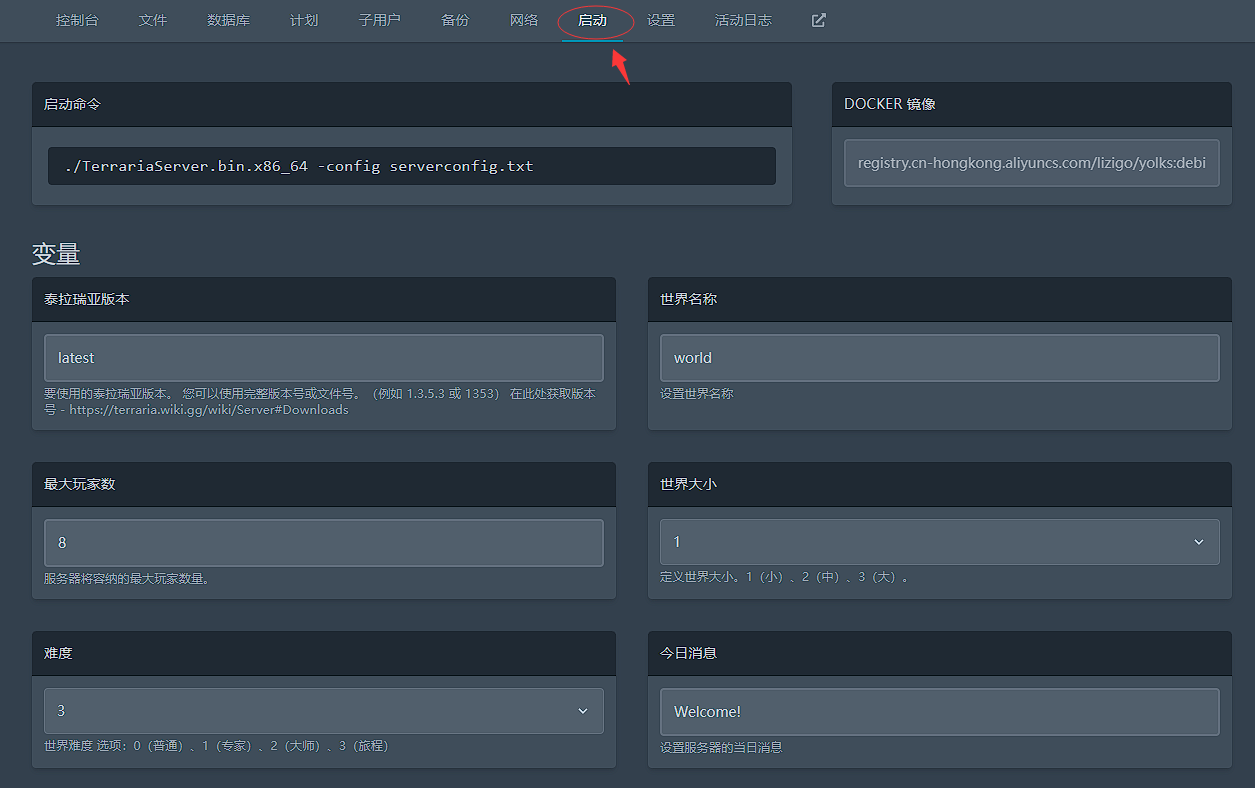Click the 变量 heading

click(x=56, y=254)
